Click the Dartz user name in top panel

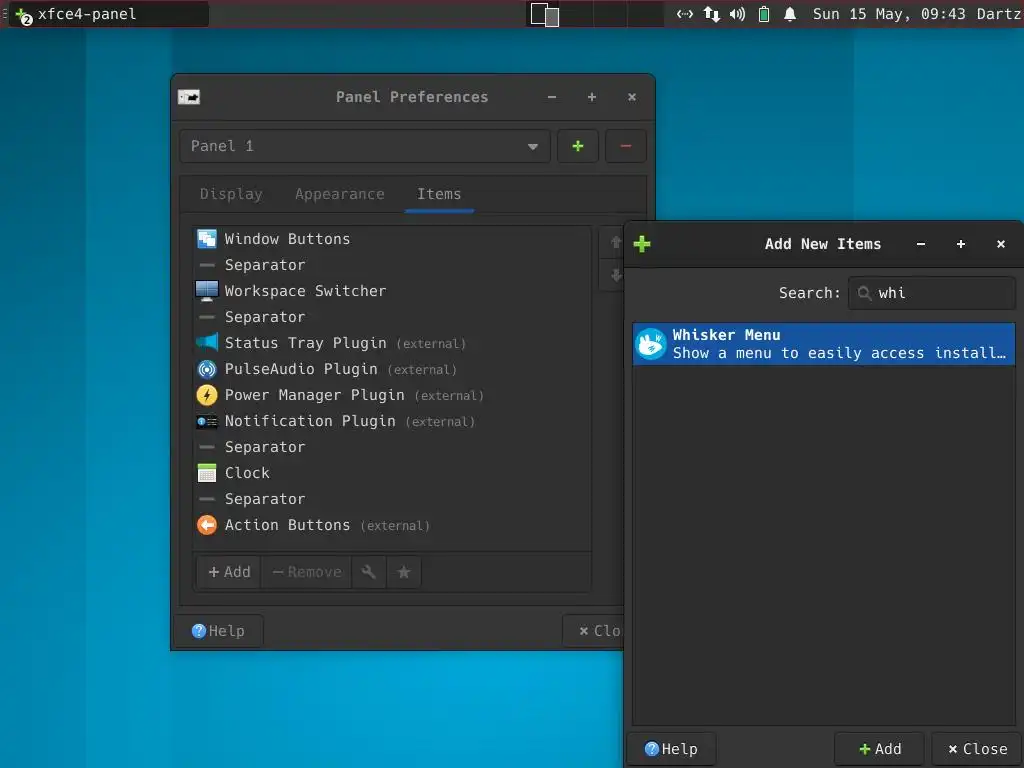pos(999,14)
